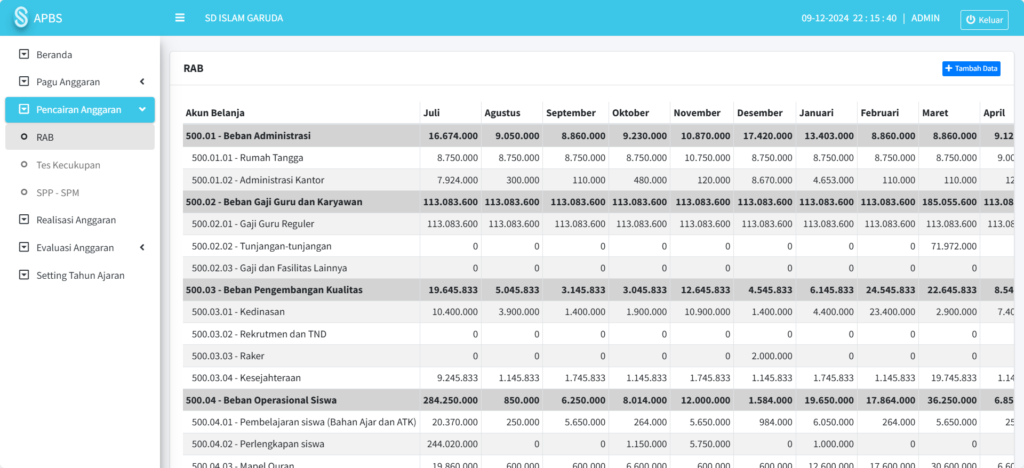Select row 500.03.02 - Rekrutmen dan TND
The width and height of the screenshot is (1024, 468).
click(600, 334)
